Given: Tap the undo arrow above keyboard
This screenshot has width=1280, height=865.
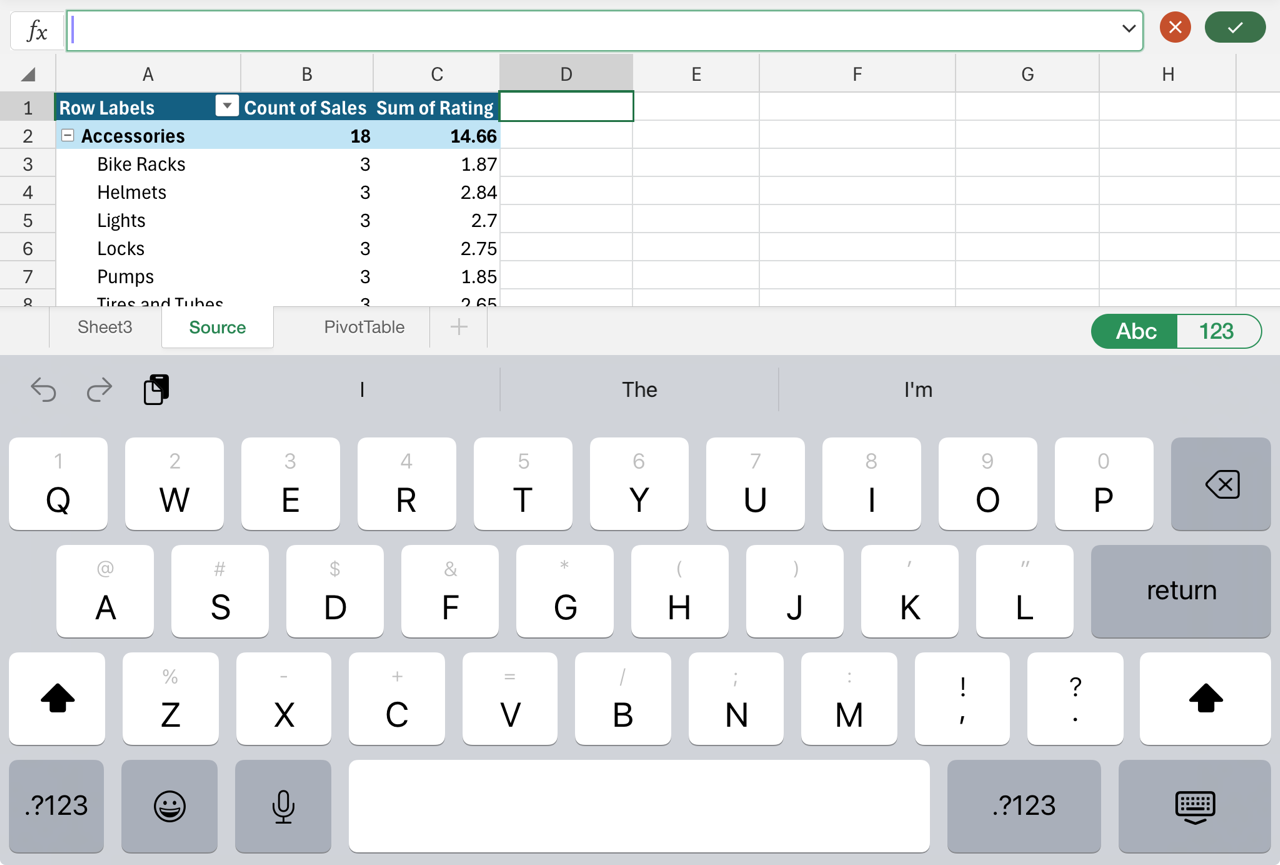Looking at the screenshot, I should coord(43,389).
